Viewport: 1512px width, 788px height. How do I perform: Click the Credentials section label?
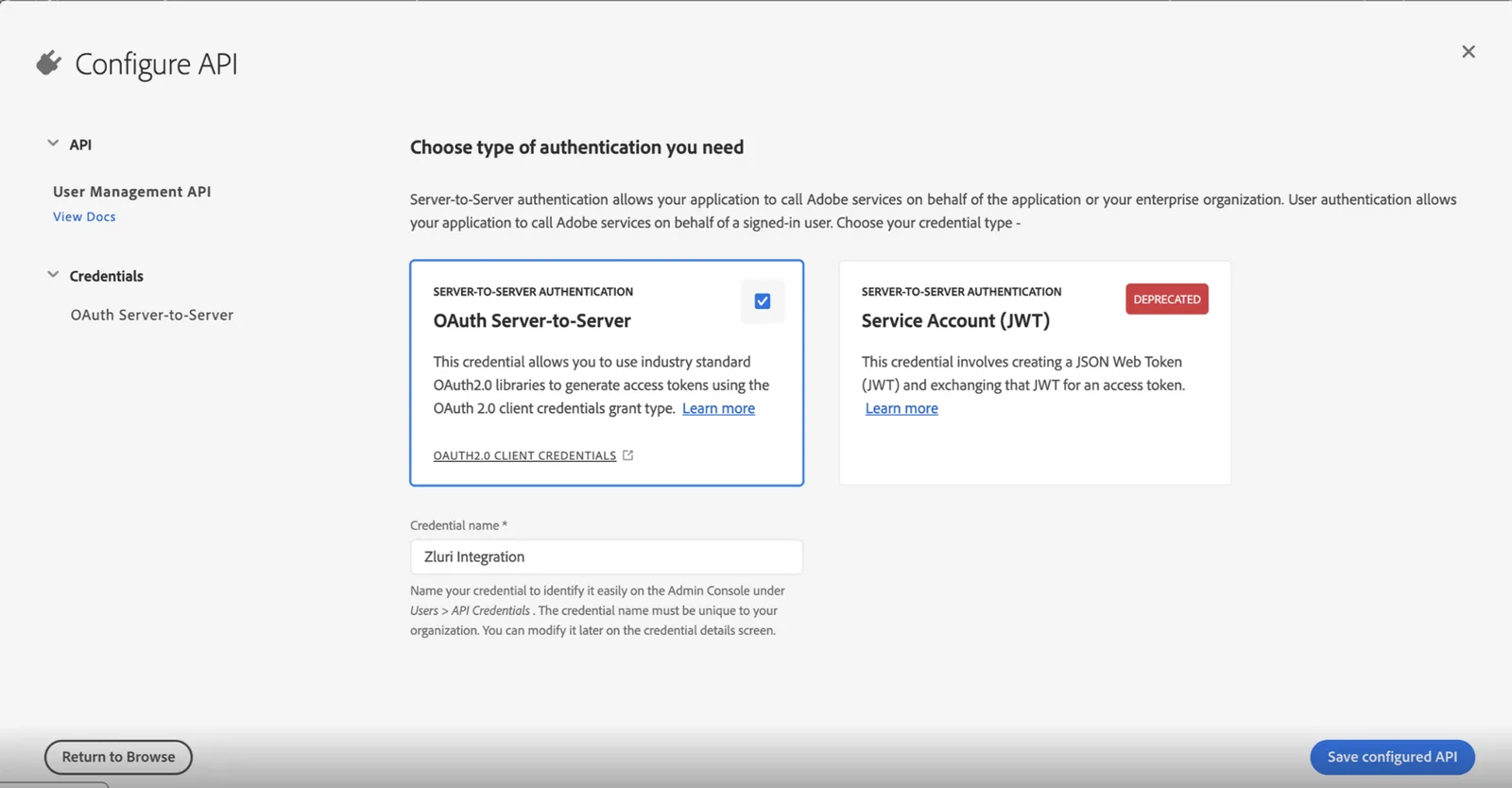pos(107,276)
